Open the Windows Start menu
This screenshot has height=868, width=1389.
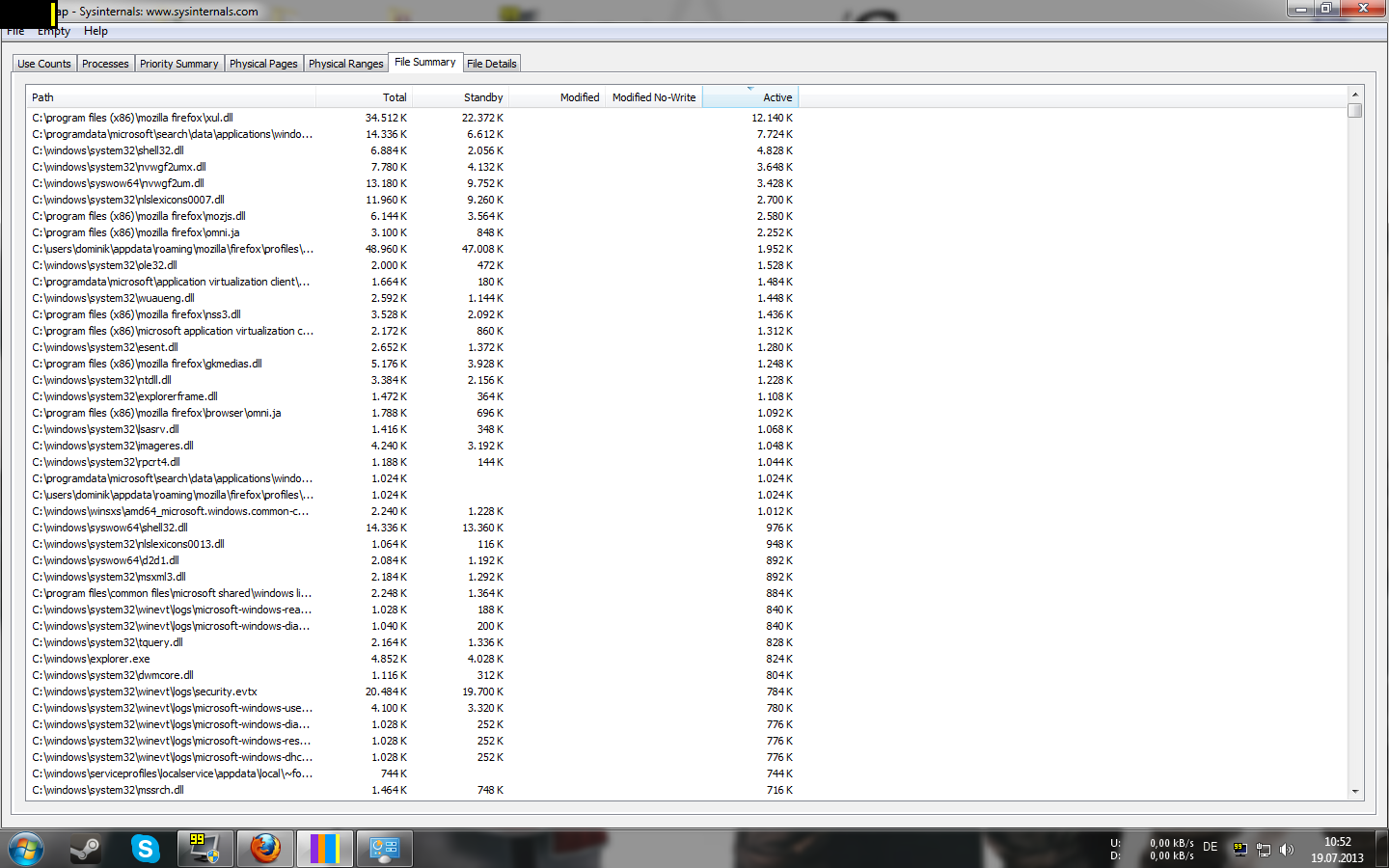[25, 850]
